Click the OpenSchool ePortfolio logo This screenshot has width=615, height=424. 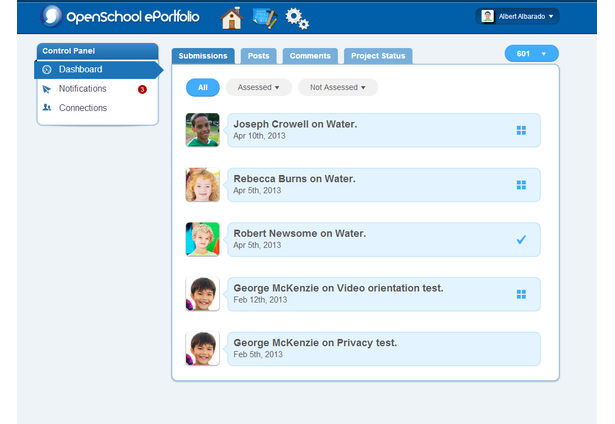[120, 16]
